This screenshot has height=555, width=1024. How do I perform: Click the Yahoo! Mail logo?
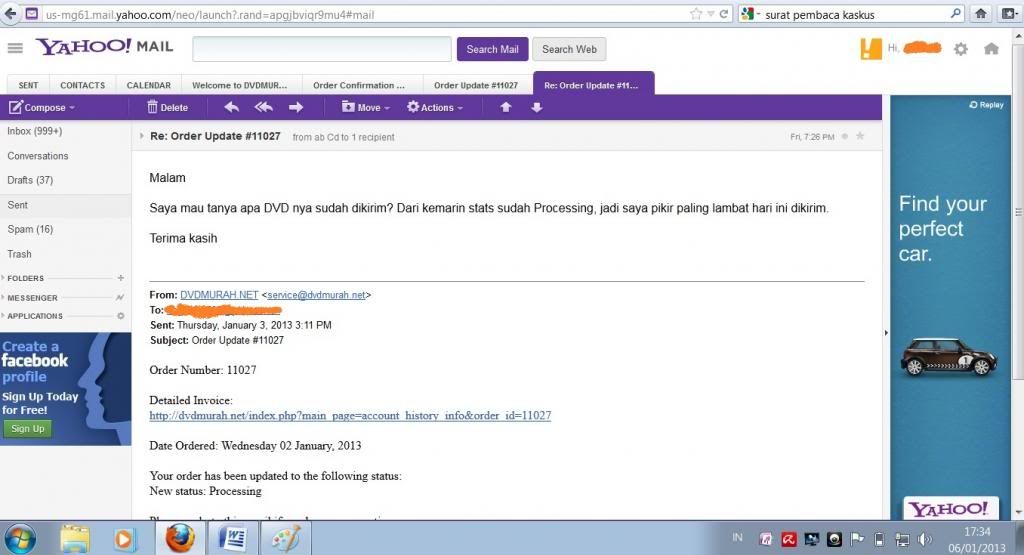(104, 46)
